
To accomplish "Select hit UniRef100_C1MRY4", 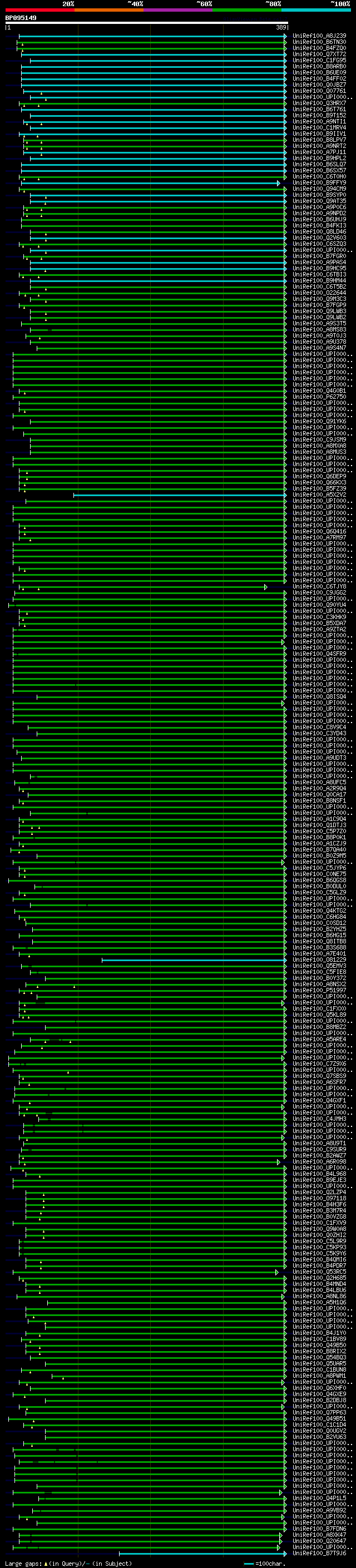I will 319,128.
